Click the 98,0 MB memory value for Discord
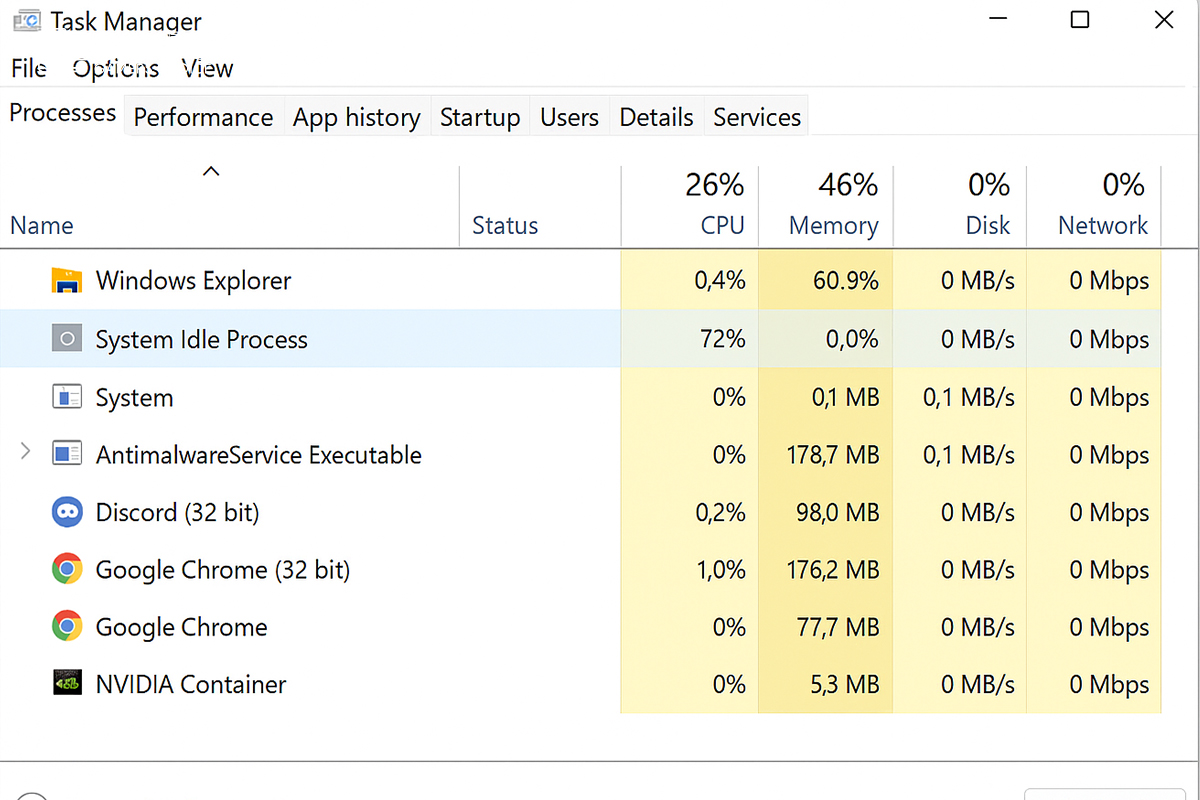Screen dimensions: 1200x800 [x=838, y=513]
